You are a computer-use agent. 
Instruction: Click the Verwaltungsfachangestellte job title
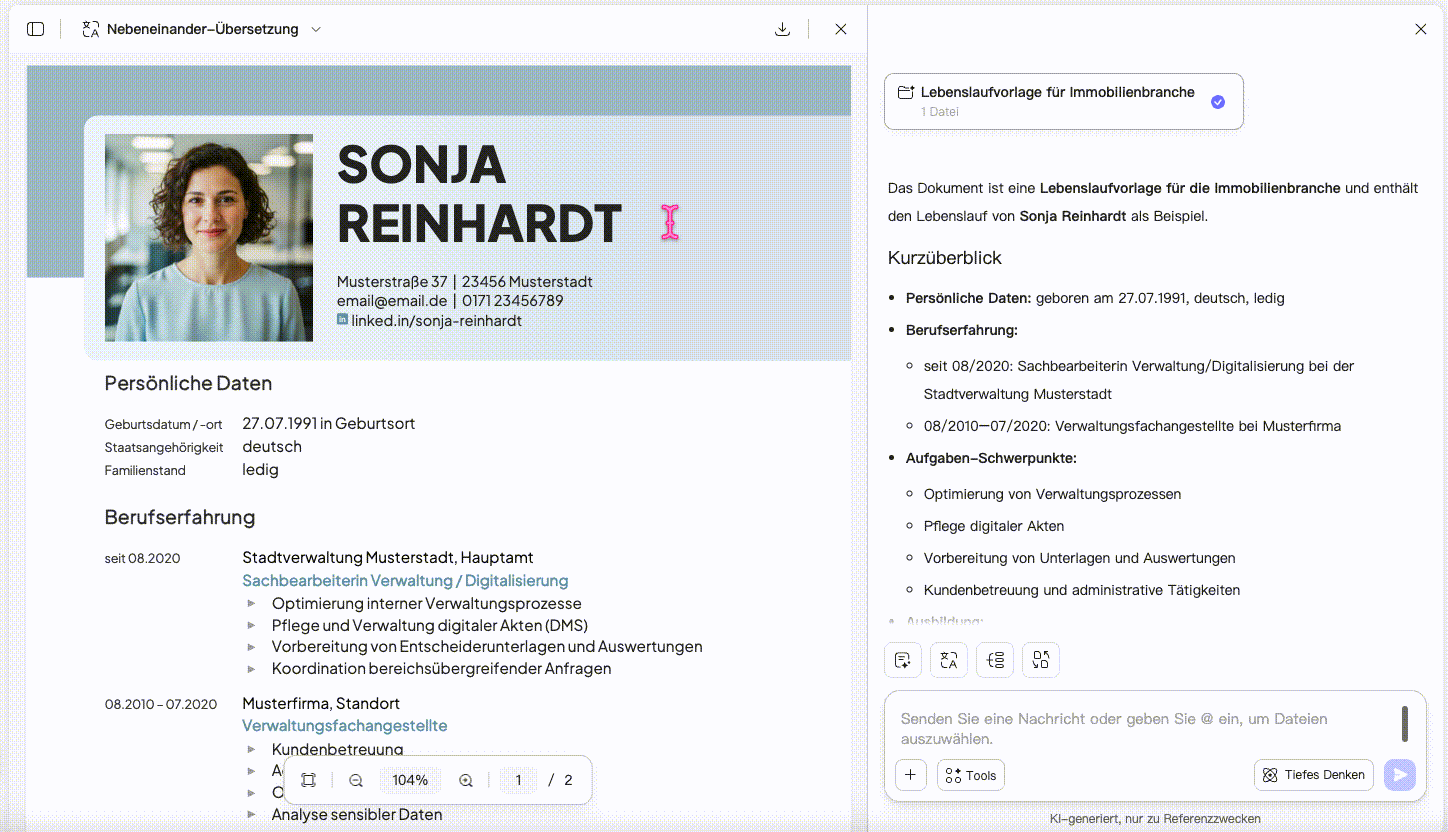click(345, 726)
